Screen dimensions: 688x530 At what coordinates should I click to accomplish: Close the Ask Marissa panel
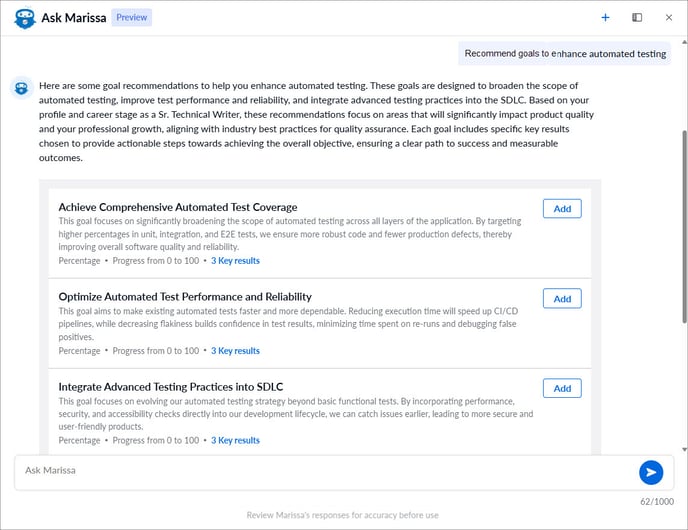(x=669, y=17)
